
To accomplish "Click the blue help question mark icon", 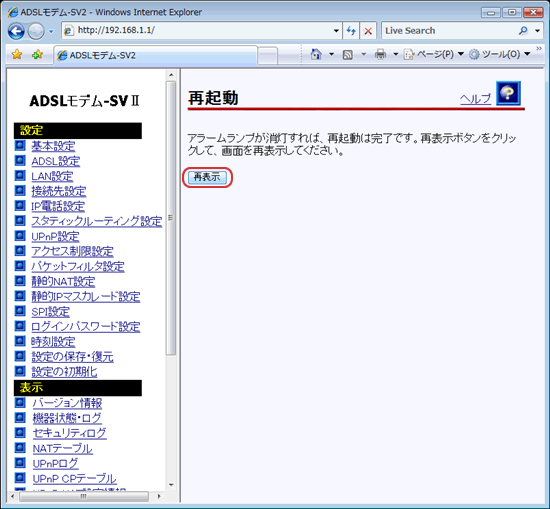I will coord(508,93).
